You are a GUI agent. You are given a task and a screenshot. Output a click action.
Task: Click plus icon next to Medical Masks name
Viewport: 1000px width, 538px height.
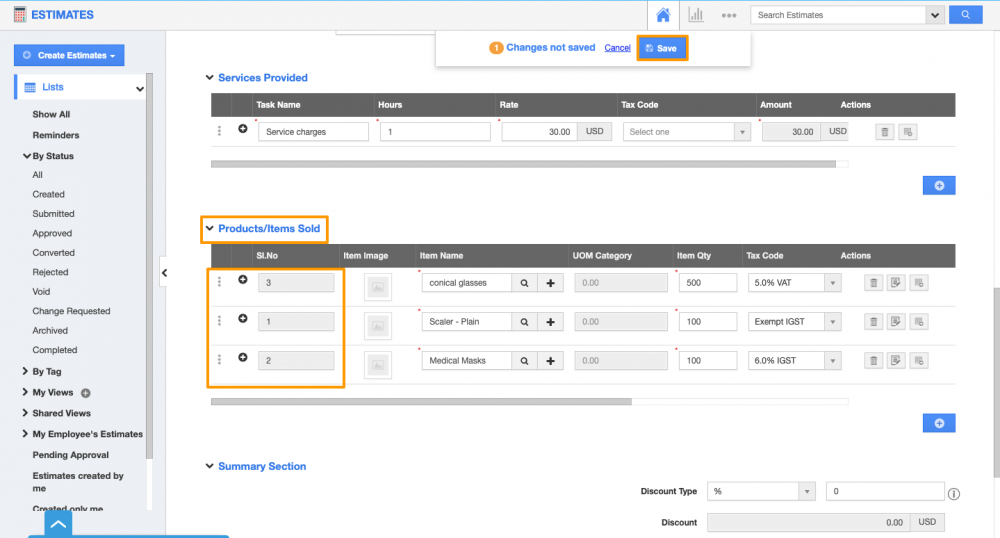tap(551, 361)
